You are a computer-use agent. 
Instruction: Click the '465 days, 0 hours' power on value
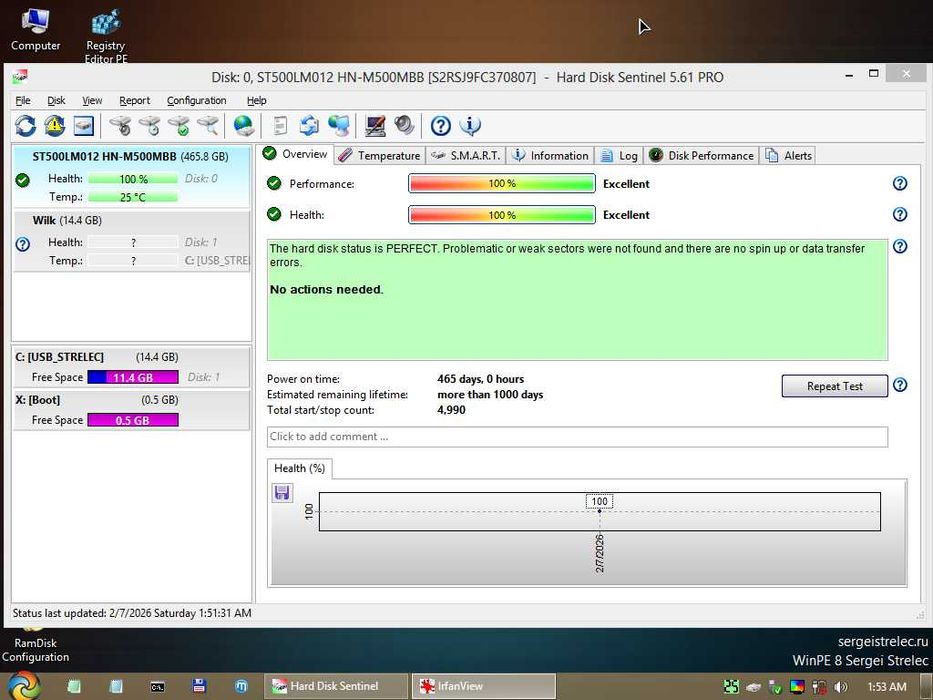click(481, 379)
